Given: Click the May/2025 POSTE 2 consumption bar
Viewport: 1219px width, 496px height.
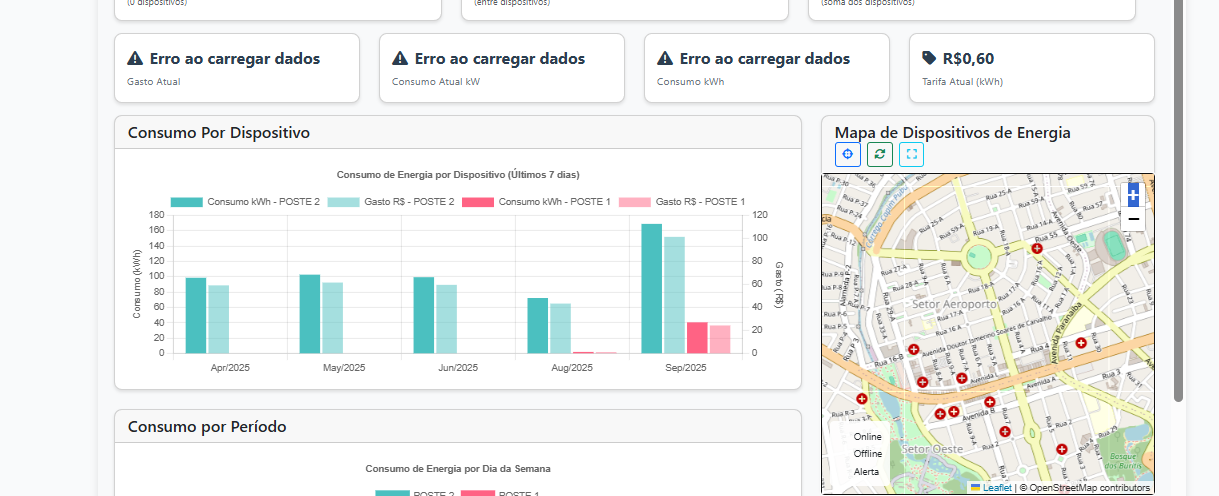Looking at the screenshot, I should click(310, 313).
